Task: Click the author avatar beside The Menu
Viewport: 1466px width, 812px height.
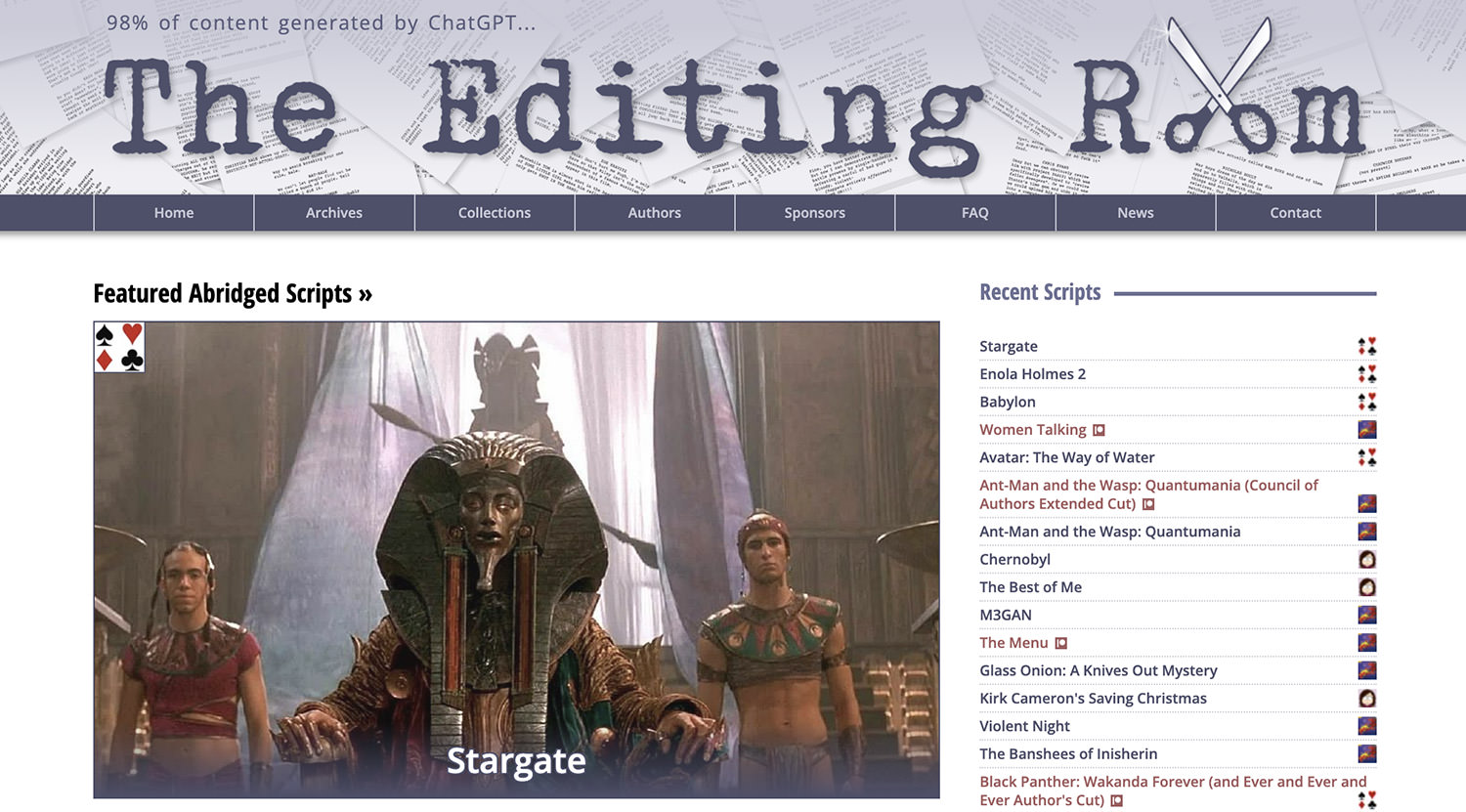Action: [x=1367, y=643]
